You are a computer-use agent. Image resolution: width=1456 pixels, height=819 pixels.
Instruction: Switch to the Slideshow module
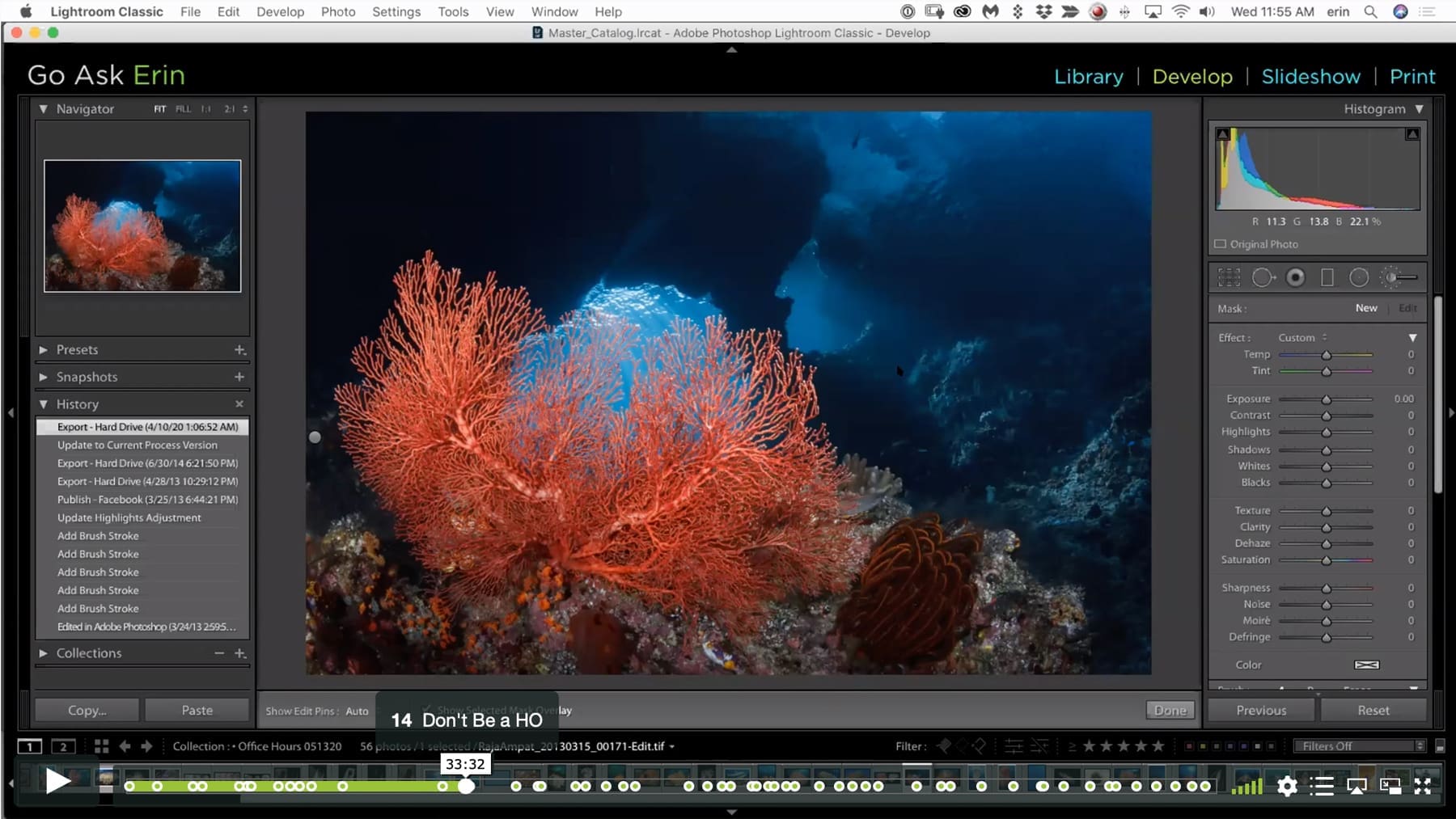click(1311, 76)
